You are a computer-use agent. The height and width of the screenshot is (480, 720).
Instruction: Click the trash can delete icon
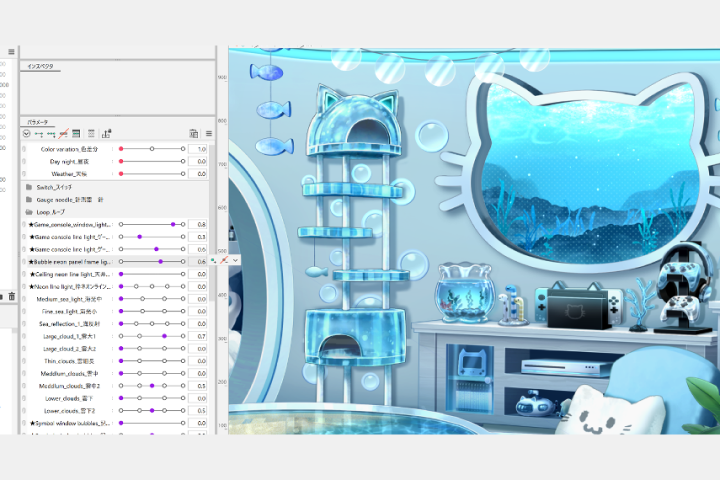click(x=12, y=296)
